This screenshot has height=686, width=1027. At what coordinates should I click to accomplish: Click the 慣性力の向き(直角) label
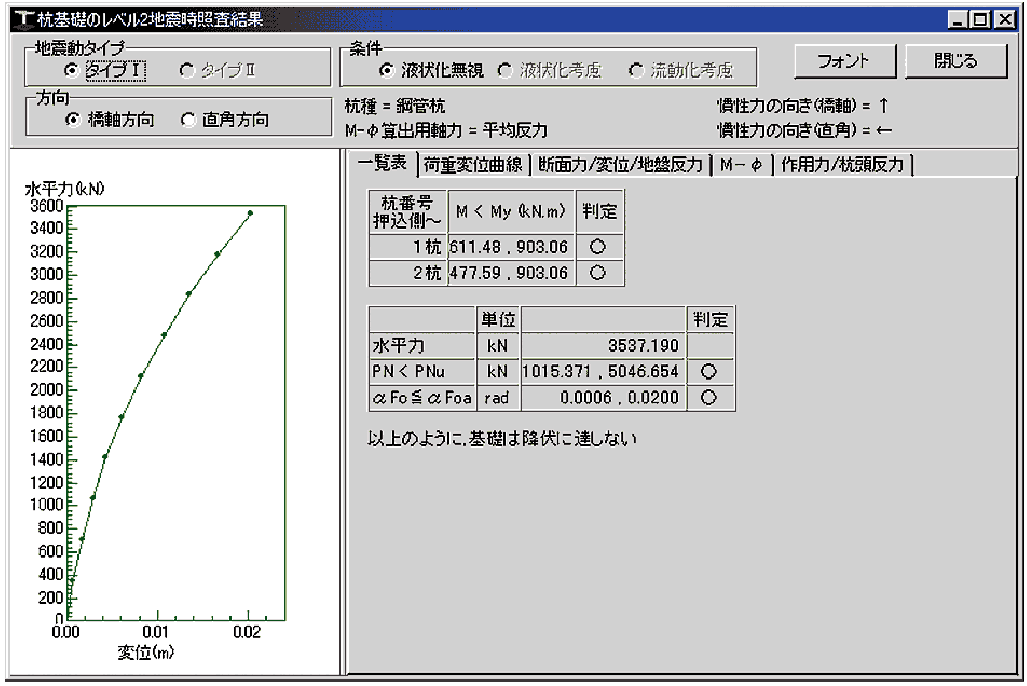(804, 130)
